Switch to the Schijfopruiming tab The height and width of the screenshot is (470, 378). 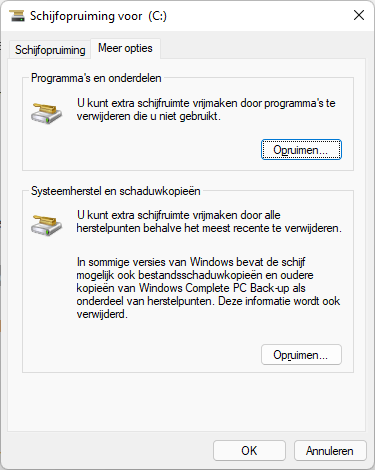[50, 50]
